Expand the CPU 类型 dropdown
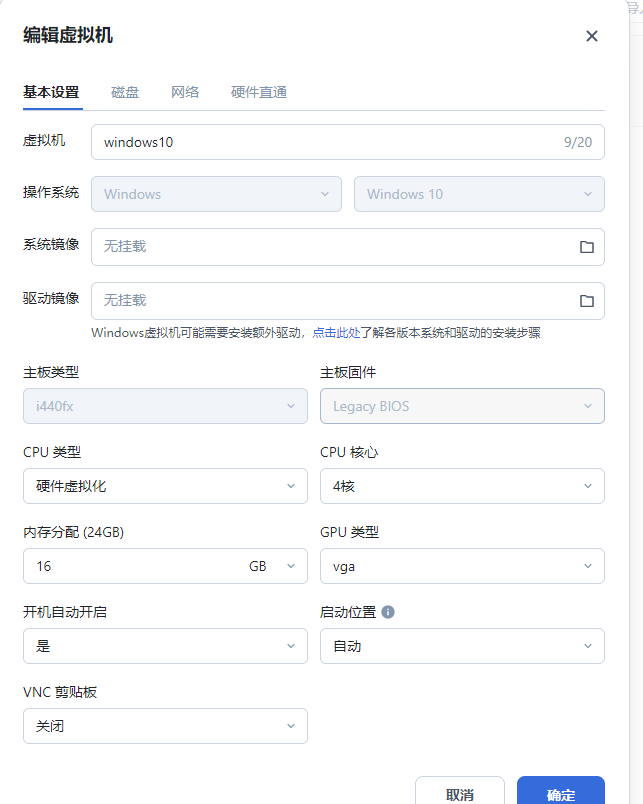 [165, 486]
